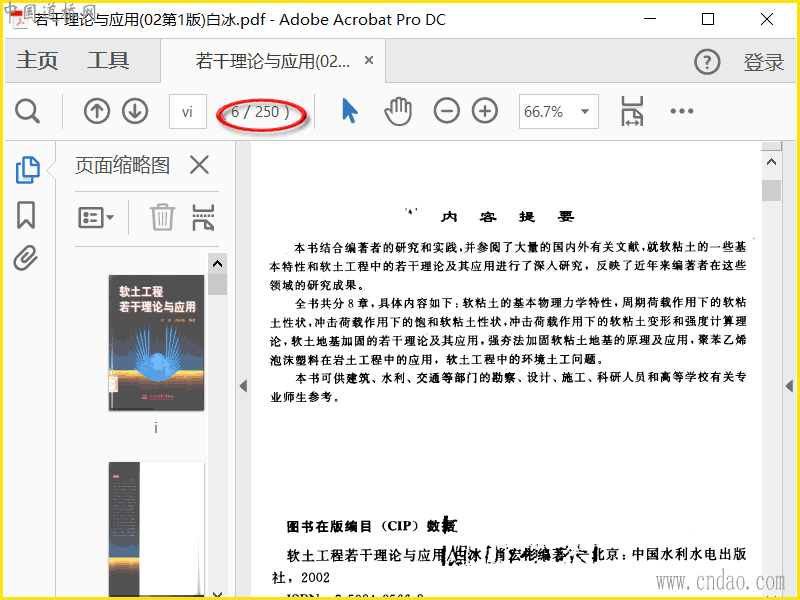Open the 主页 tab
Viewport: 800px width, 600px height.
point(37,61)
